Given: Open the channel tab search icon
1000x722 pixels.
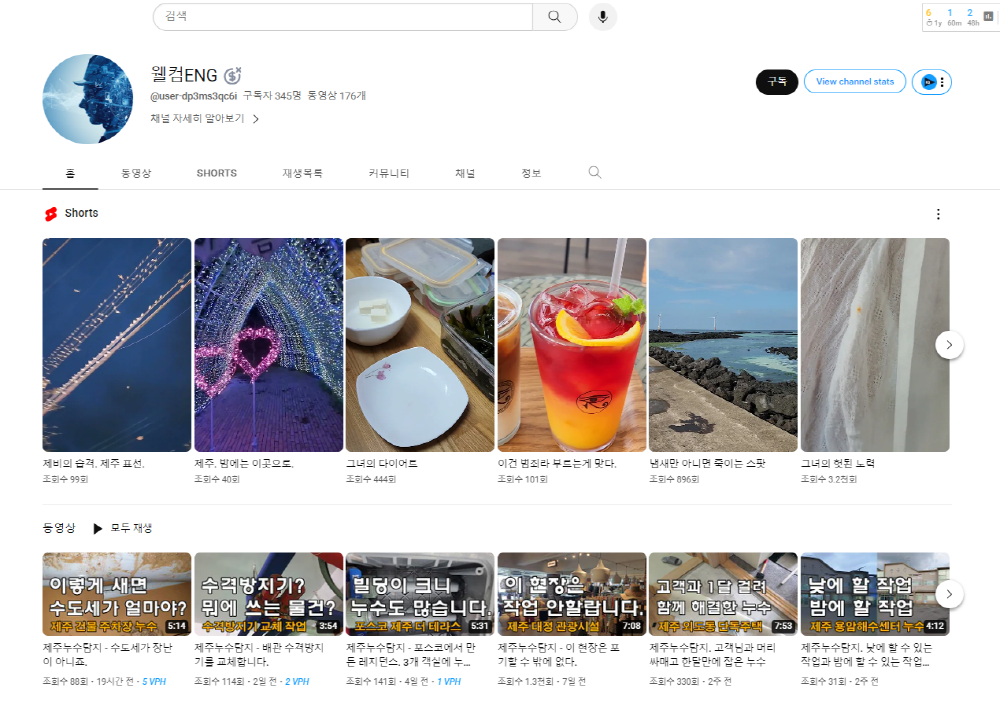Looking at the screenshot, I should (x=594, y=172).
